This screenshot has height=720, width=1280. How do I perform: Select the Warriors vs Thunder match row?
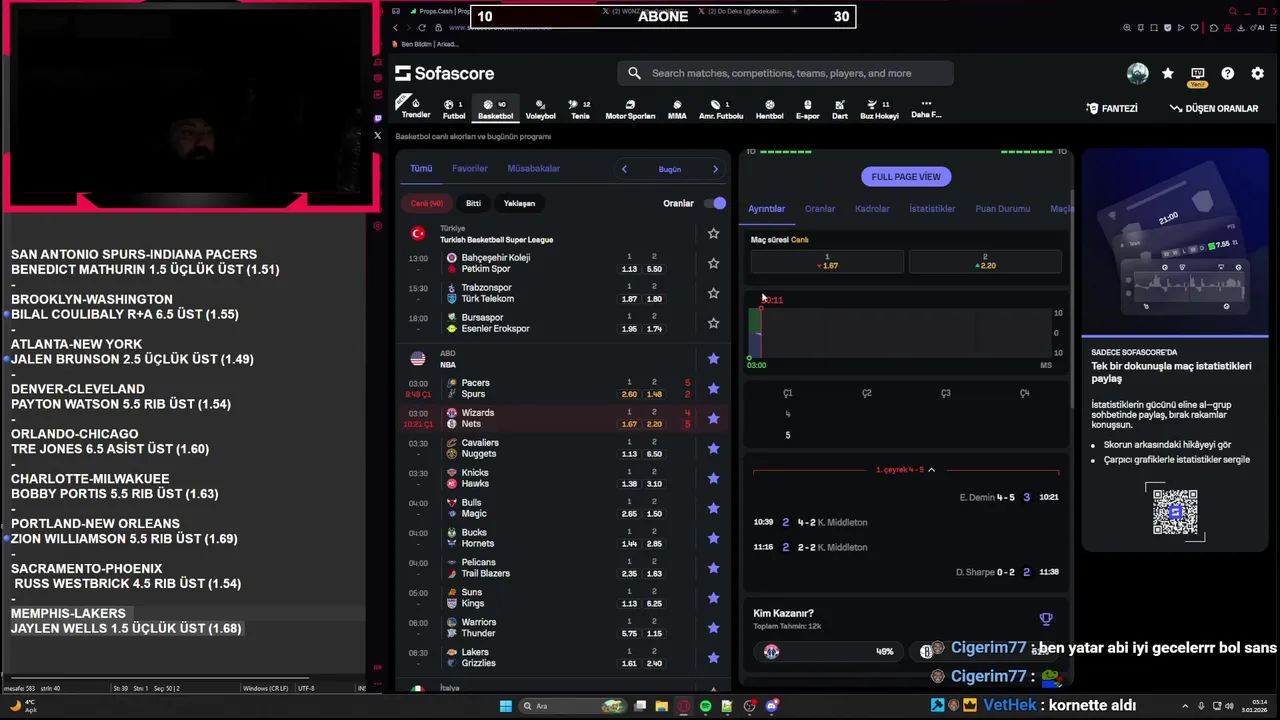coord(563,628)
